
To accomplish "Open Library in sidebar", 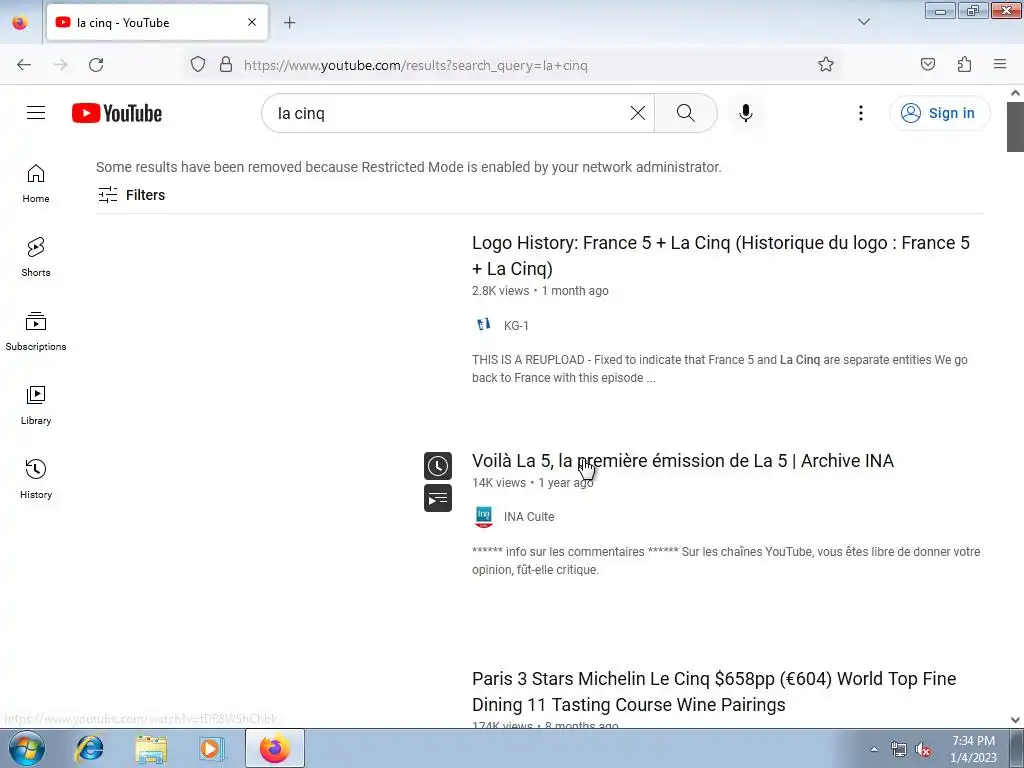I will [36, 406].
